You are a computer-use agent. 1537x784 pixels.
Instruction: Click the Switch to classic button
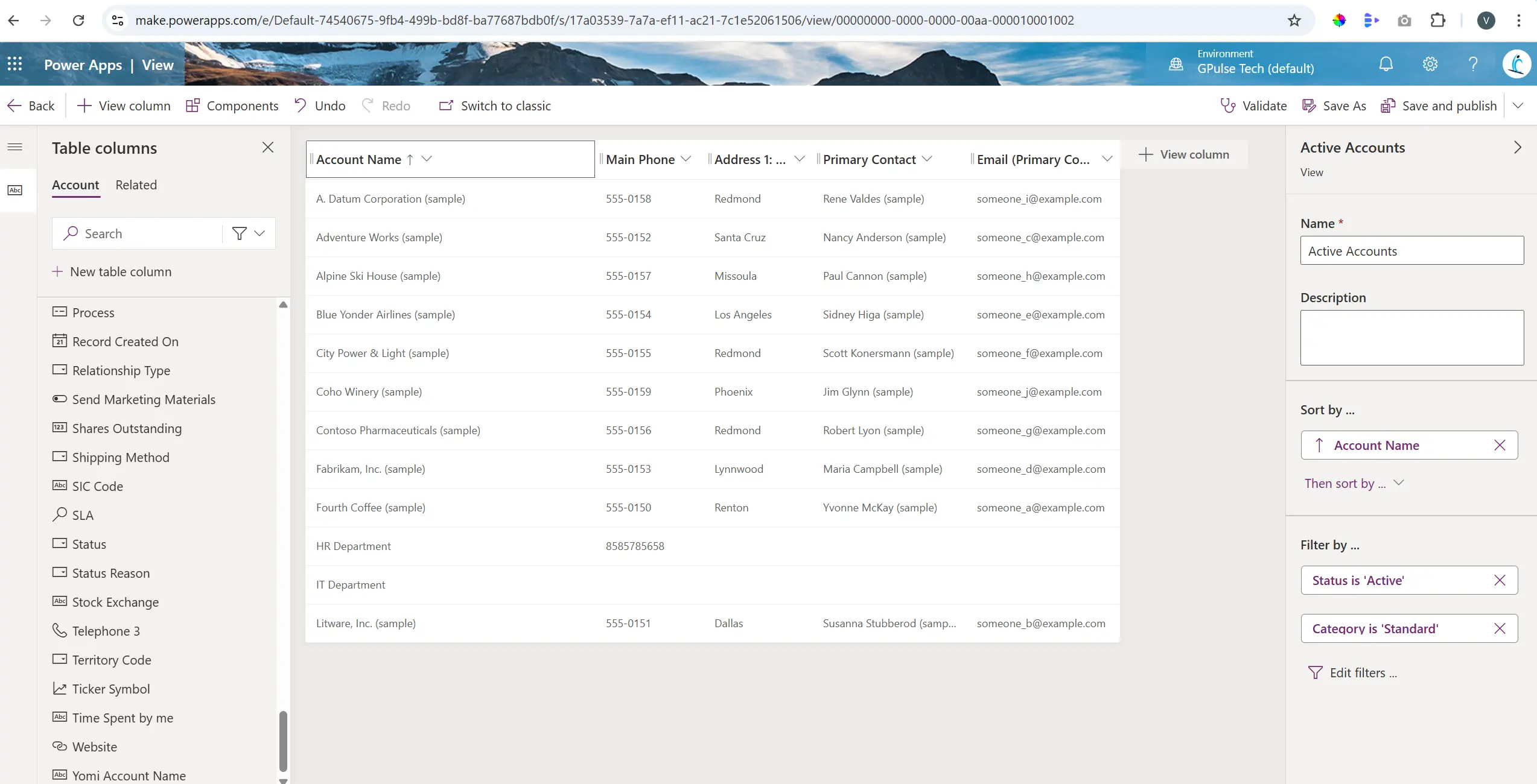click(494, 105)
